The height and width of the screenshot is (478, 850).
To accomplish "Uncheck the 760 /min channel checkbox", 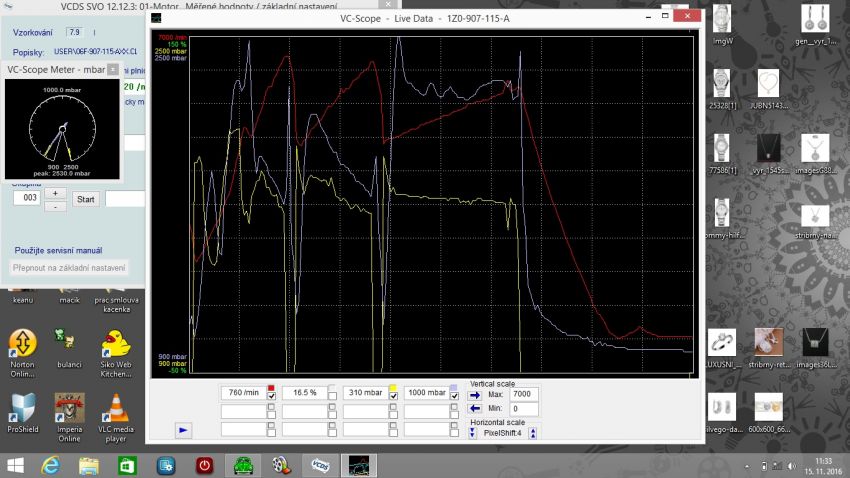I will pyautogui.click(x=271, y=396).
